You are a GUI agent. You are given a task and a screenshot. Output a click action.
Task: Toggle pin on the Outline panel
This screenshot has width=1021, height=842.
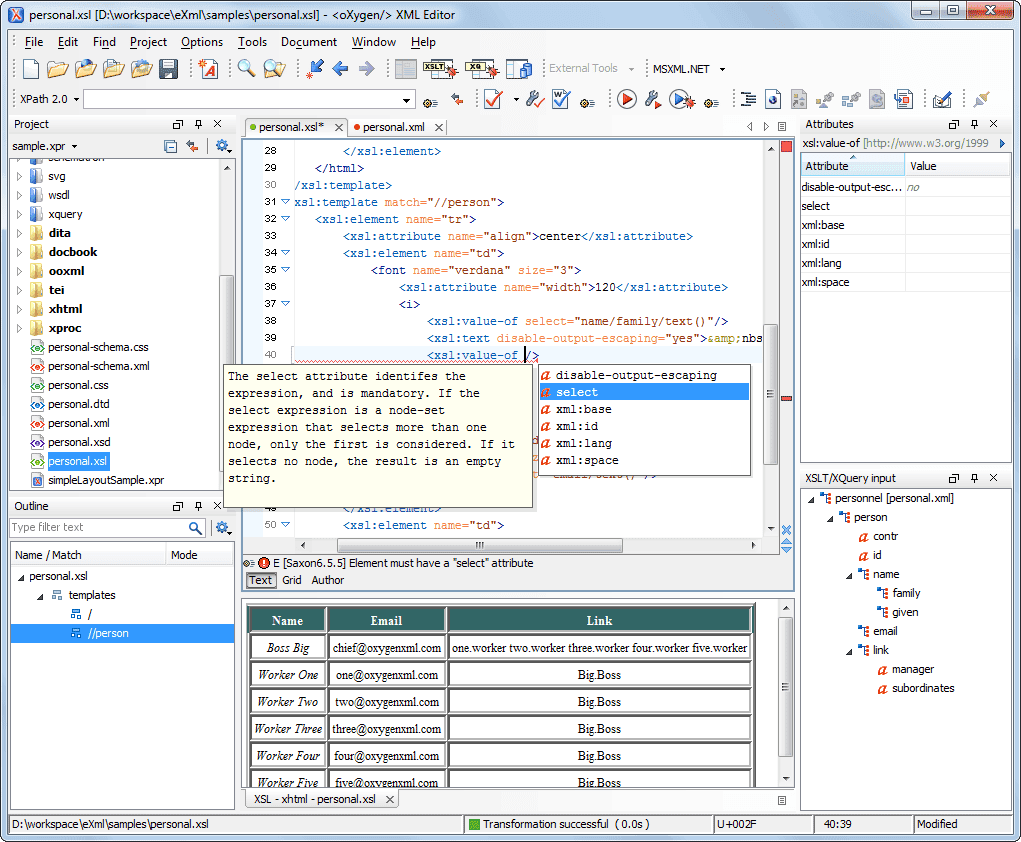click(x=198, y=506)
